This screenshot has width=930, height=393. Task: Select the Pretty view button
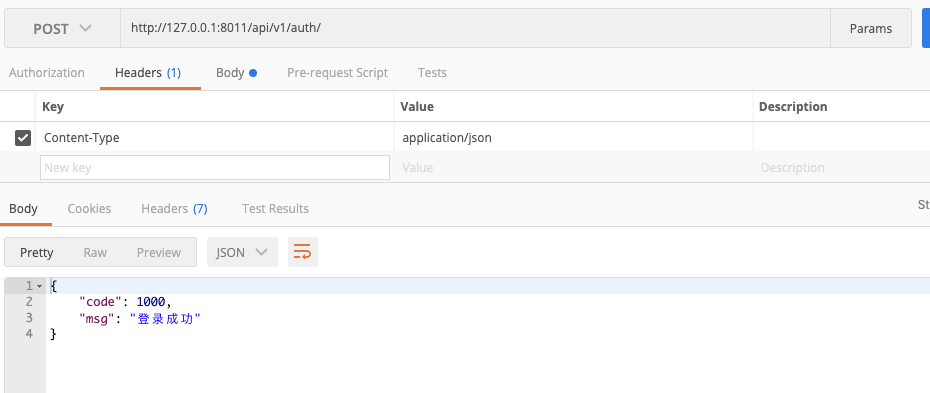(x=37, y=253)
